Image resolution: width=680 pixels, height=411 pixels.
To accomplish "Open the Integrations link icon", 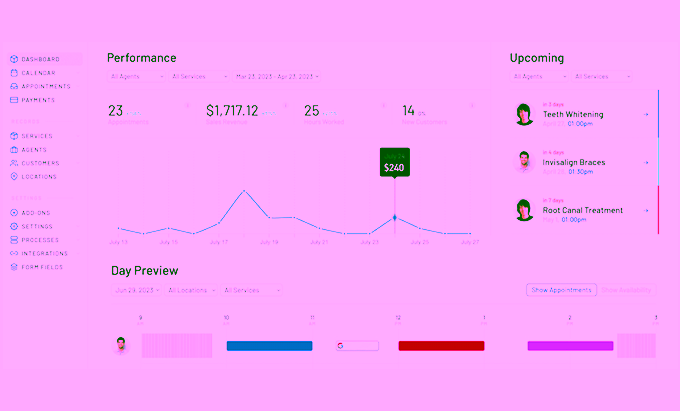I will tap(13, 253).
